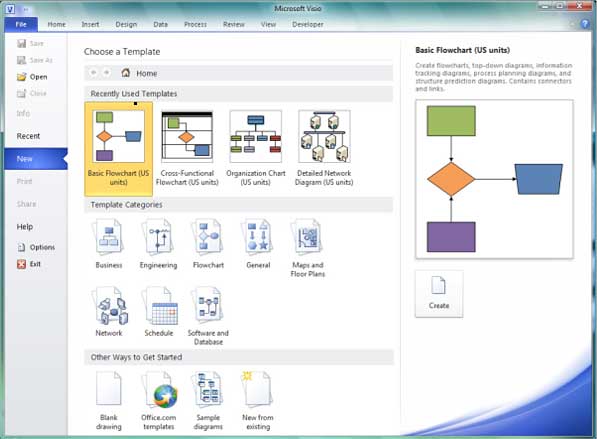This screenshot has height=439, width=597.
Task: Pick the Organization Chart (US units) template
Action: [x=255, y=149]
